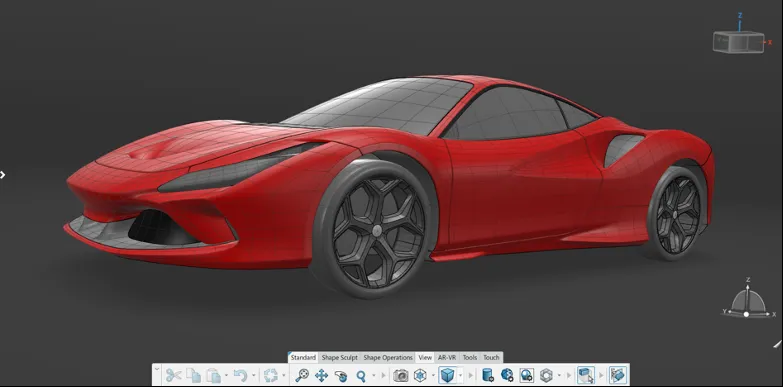Click the view cube orientation widget
Viewport: 783px width, 387px height.
(739, 42)
